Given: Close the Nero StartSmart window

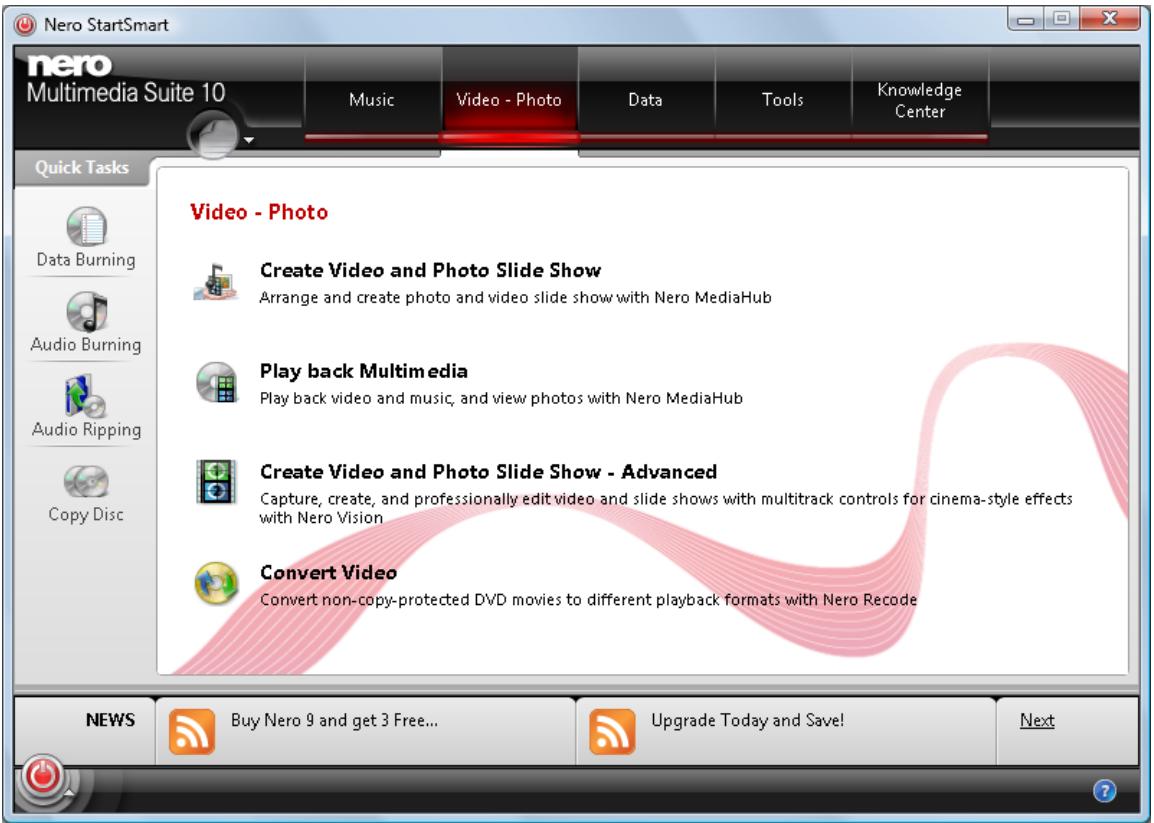Looking at the screenshot, I should (1111, 19).
